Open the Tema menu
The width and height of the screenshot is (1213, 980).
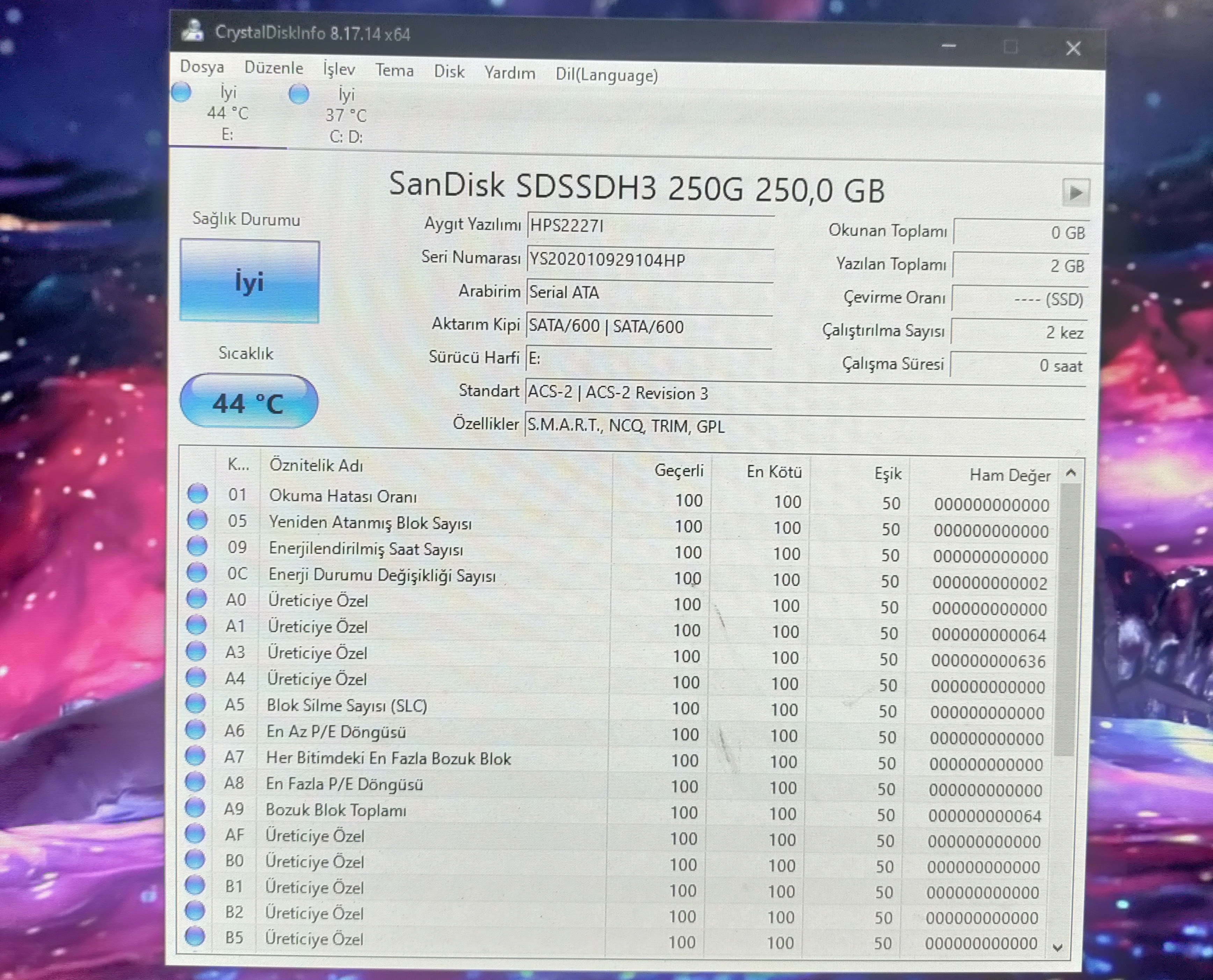(x=394, y=71)
